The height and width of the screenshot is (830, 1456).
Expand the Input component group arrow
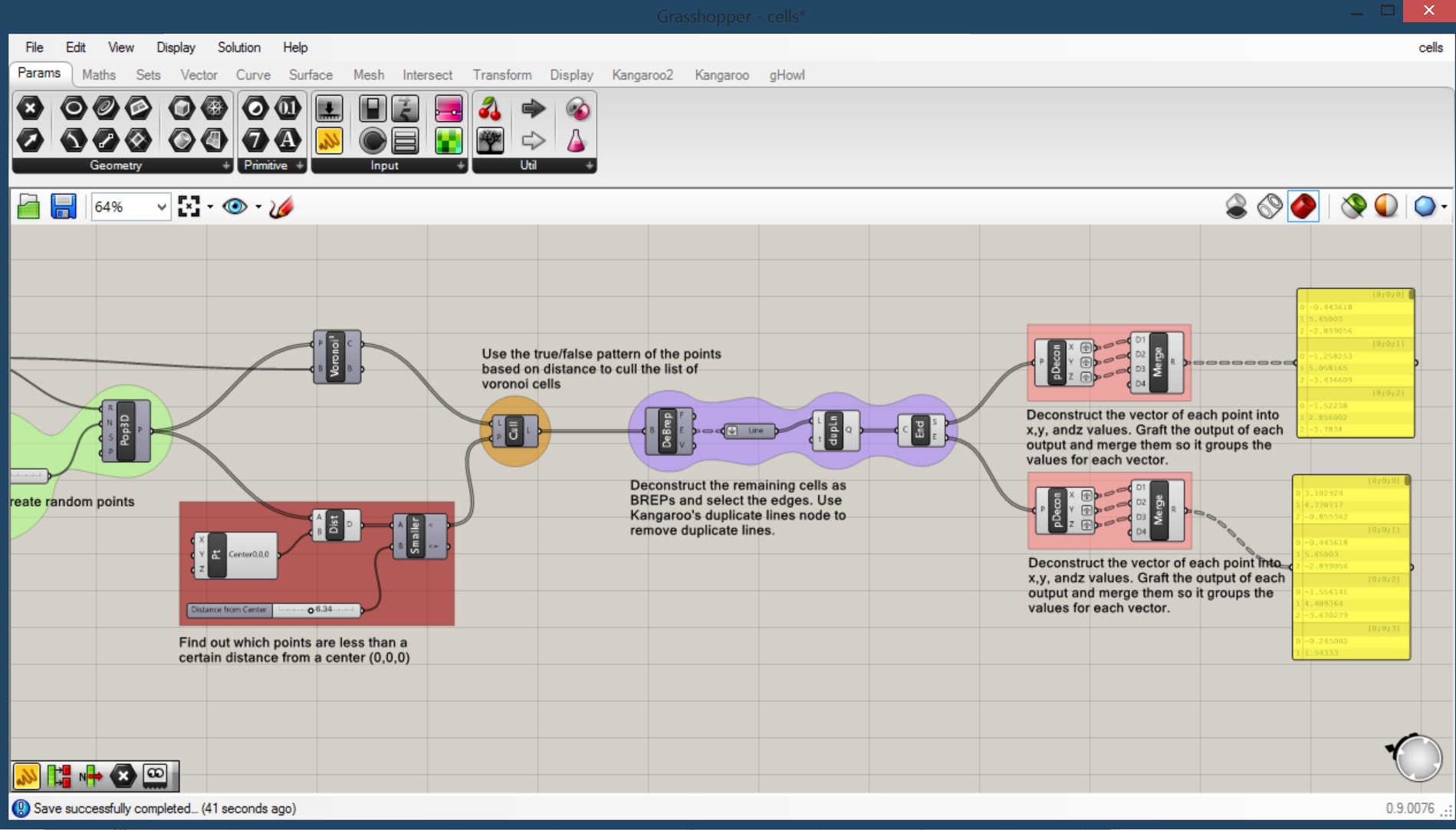tap(460, 166)
